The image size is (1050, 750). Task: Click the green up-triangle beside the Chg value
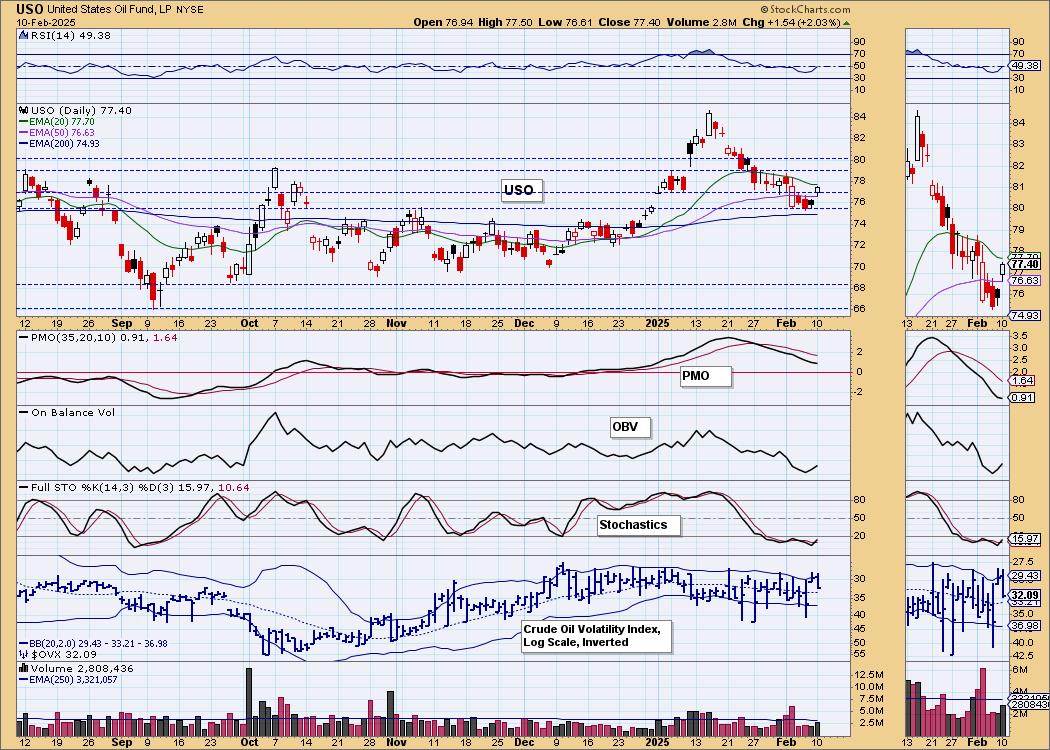847,23
